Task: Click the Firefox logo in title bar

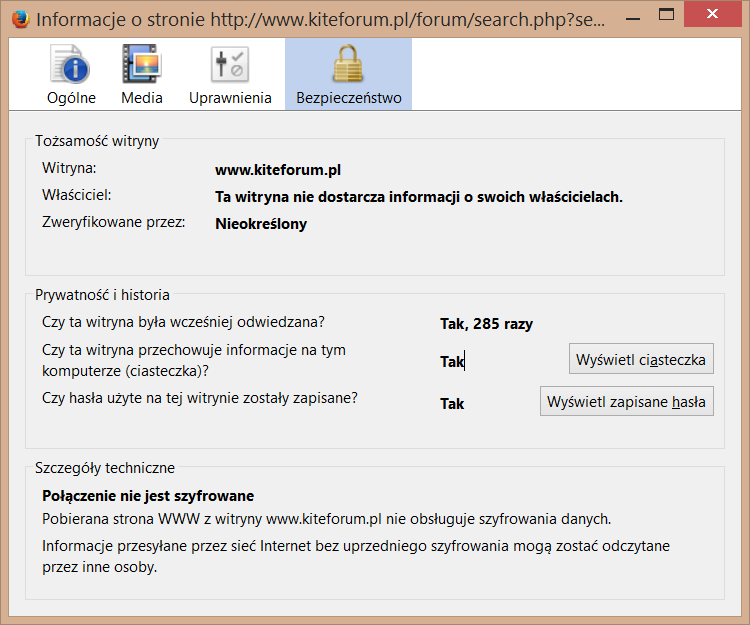Action: point(20,19)
